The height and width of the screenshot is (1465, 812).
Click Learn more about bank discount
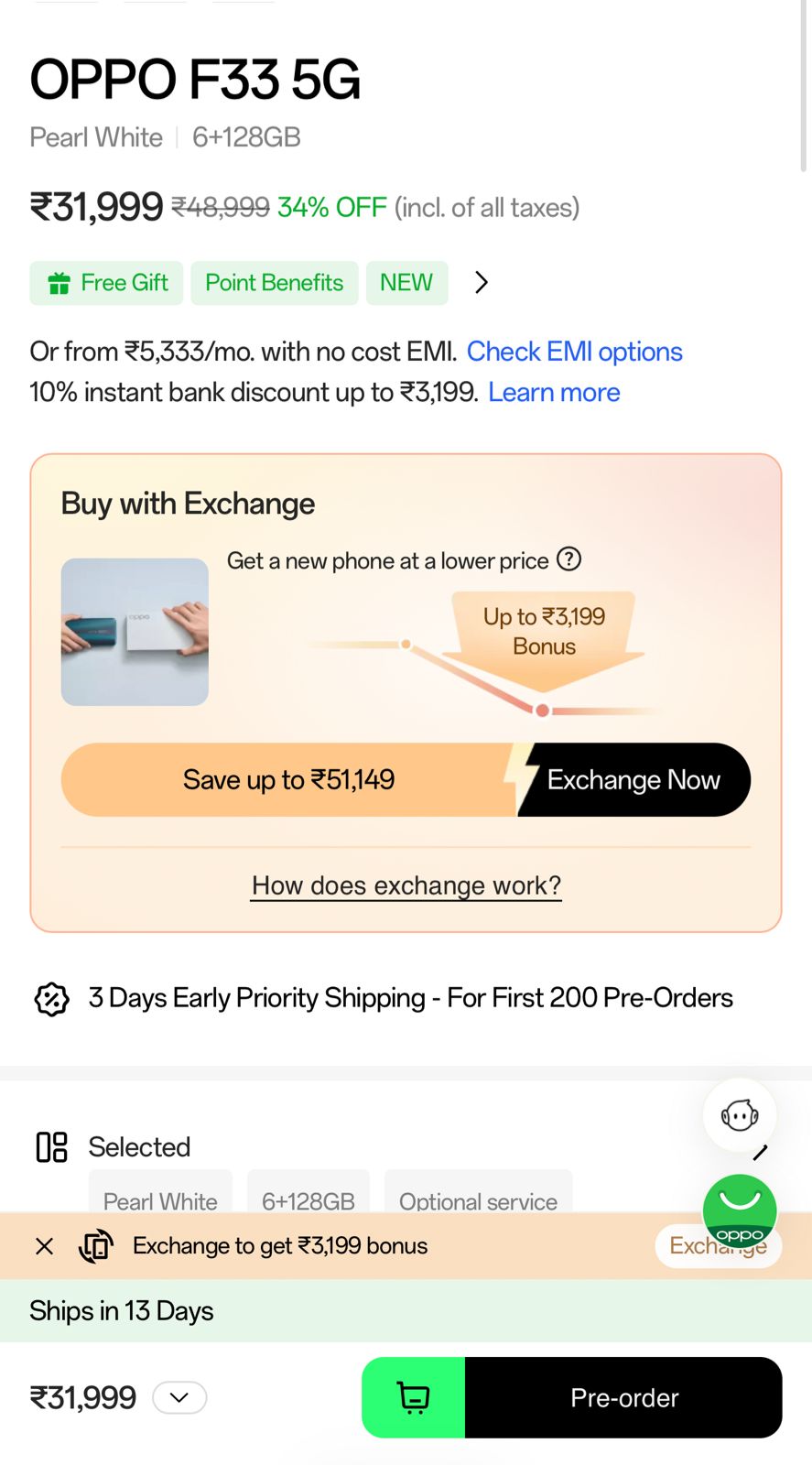tap(554, 393)
